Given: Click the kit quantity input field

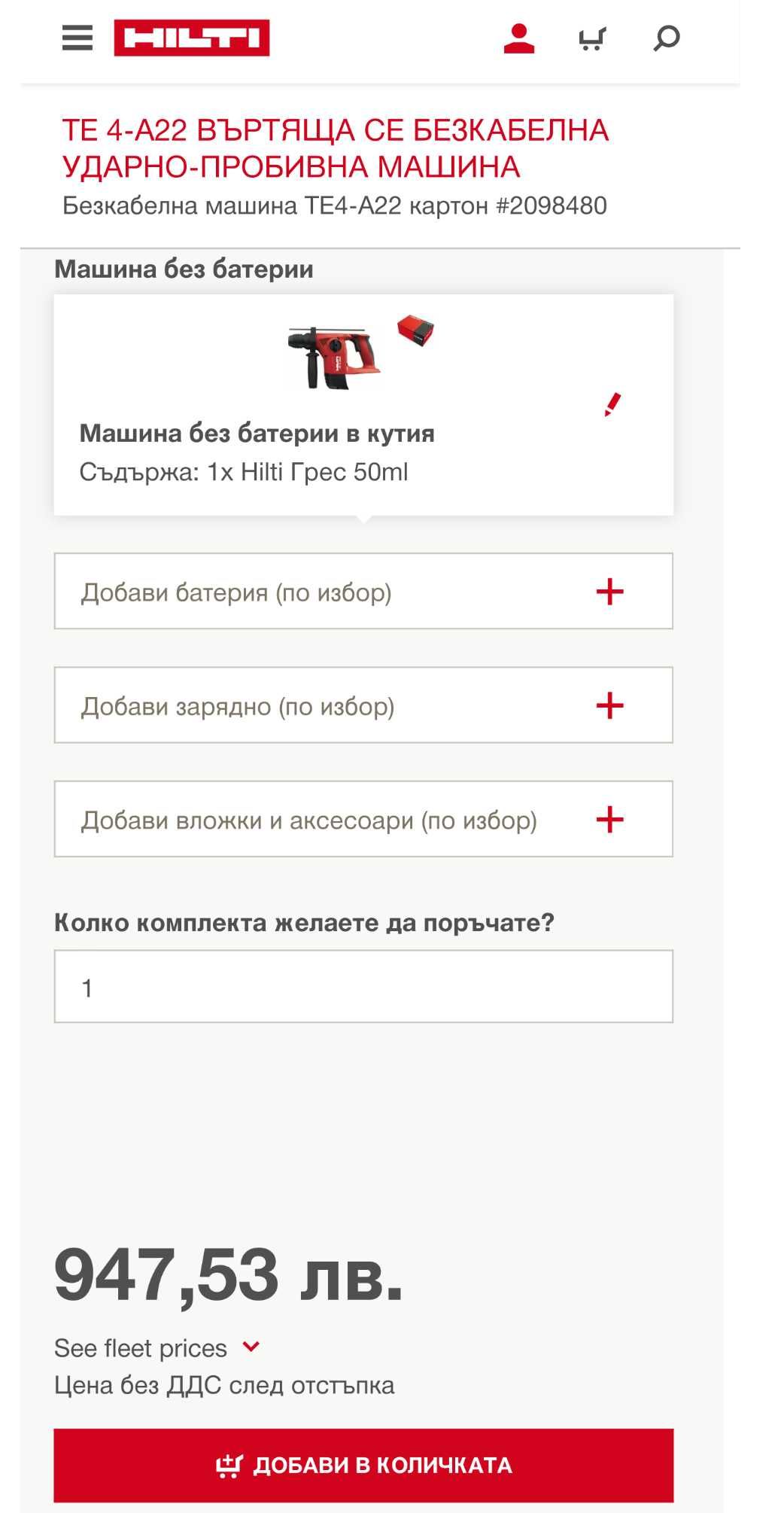Looking at the screenshot, I should click(363, 986).
